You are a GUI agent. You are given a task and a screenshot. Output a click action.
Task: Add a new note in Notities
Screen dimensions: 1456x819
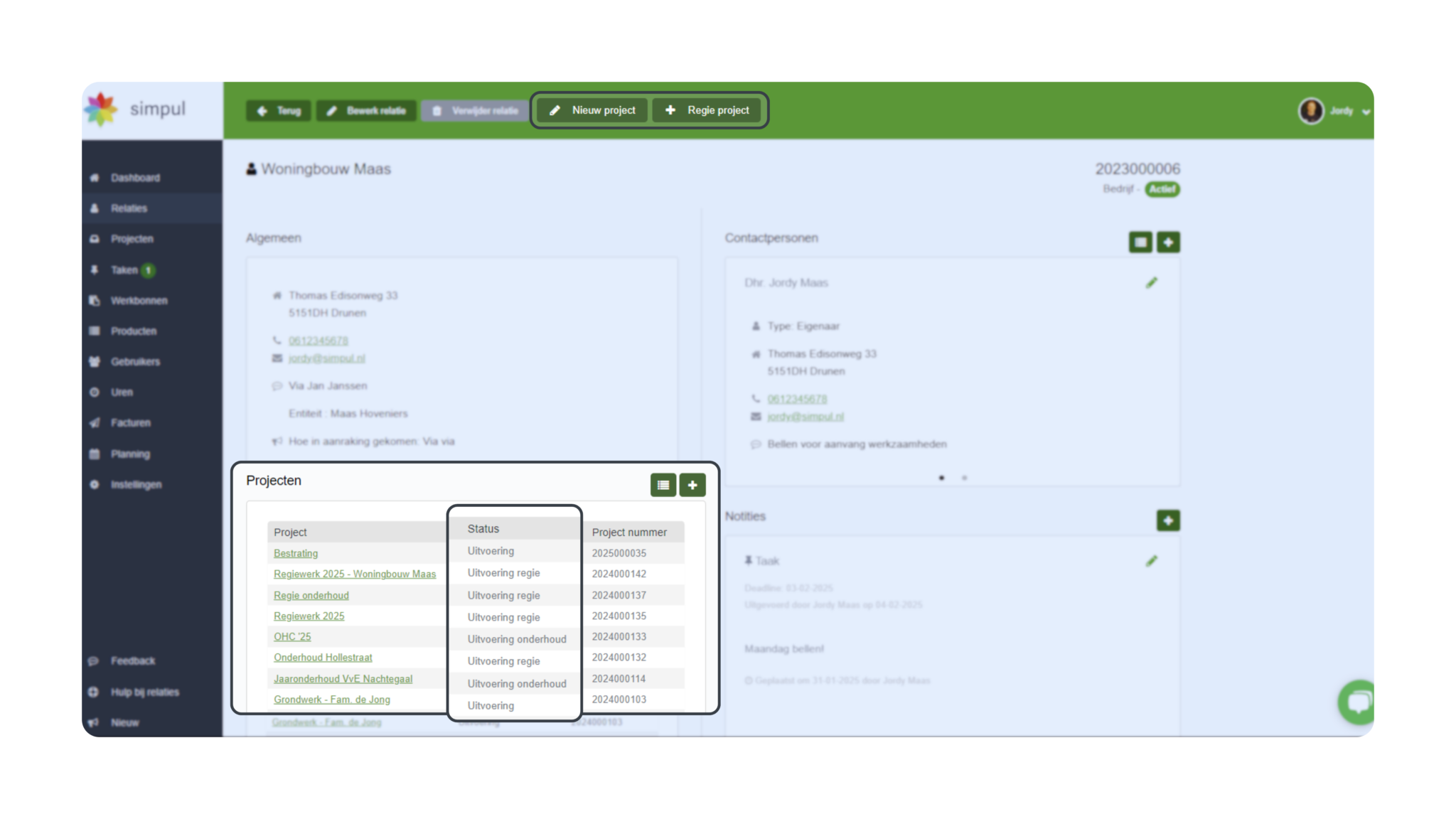point(1168,520)
